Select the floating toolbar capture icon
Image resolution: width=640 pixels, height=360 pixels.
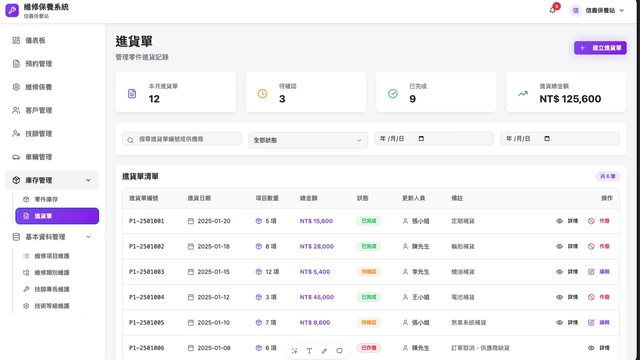click(294, 351)
